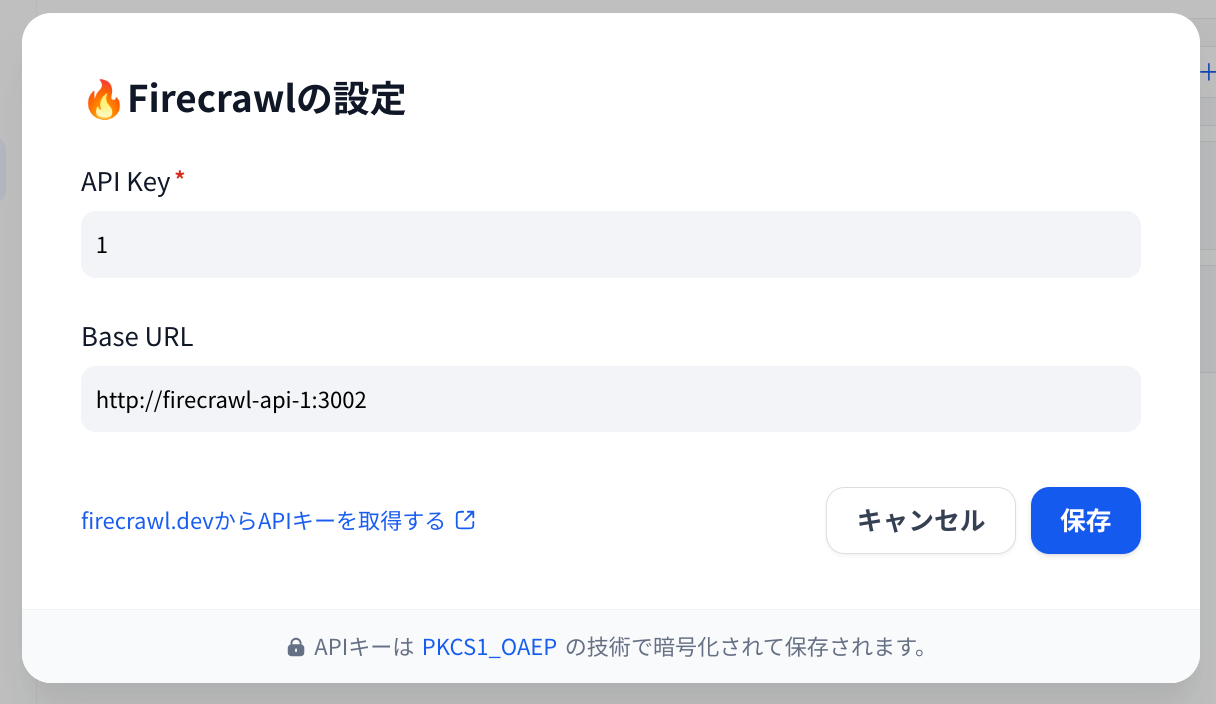The width and height of the screenshot is (1216, 704).
Task: Click the lock icon in the footer notice
Action: (295, 647)
